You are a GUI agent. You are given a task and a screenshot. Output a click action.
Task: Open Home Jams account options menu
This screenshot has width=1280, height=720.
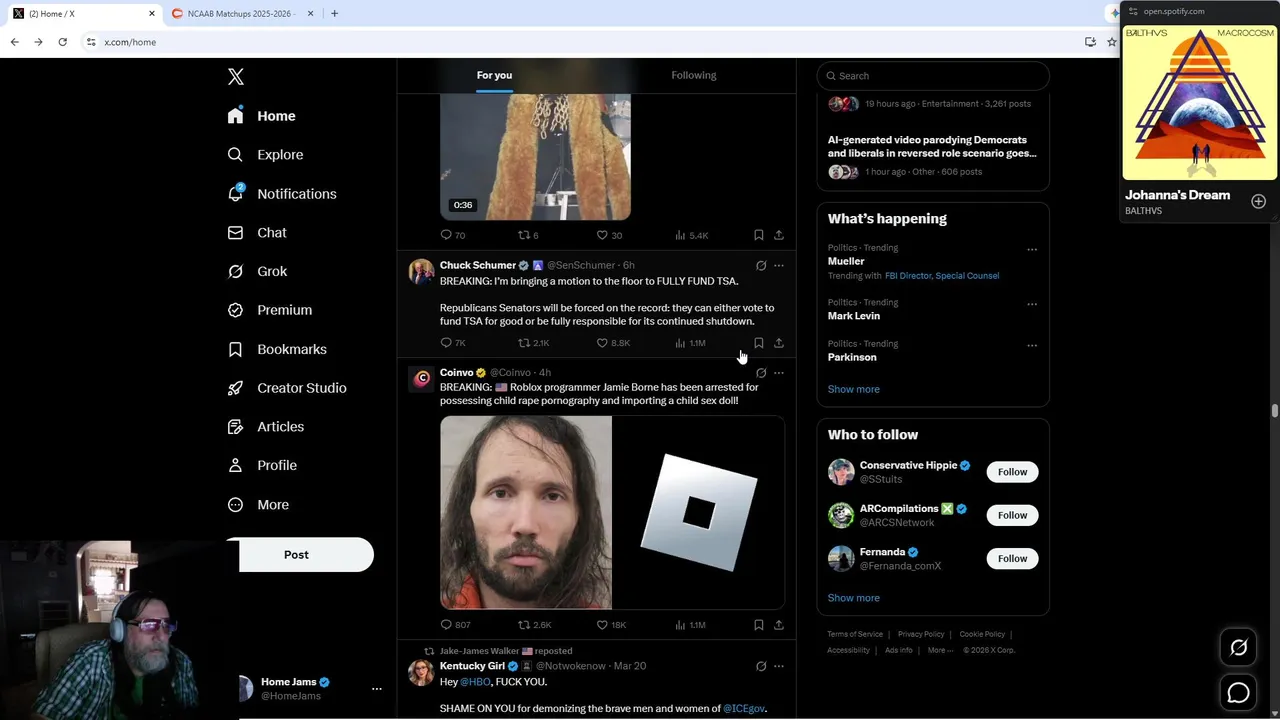[377, 689]
